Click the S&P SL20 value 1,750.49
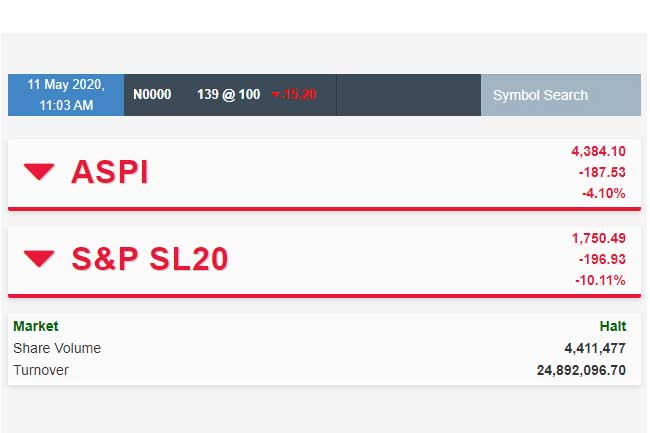Screen dimensions: 650x433 (x=598, y=238)
